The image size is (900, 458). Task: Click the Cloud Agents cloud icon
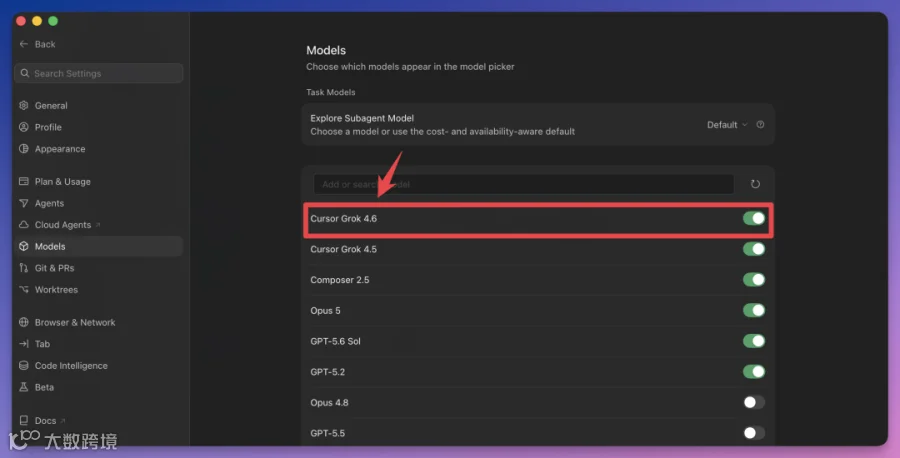coord(24,224)
